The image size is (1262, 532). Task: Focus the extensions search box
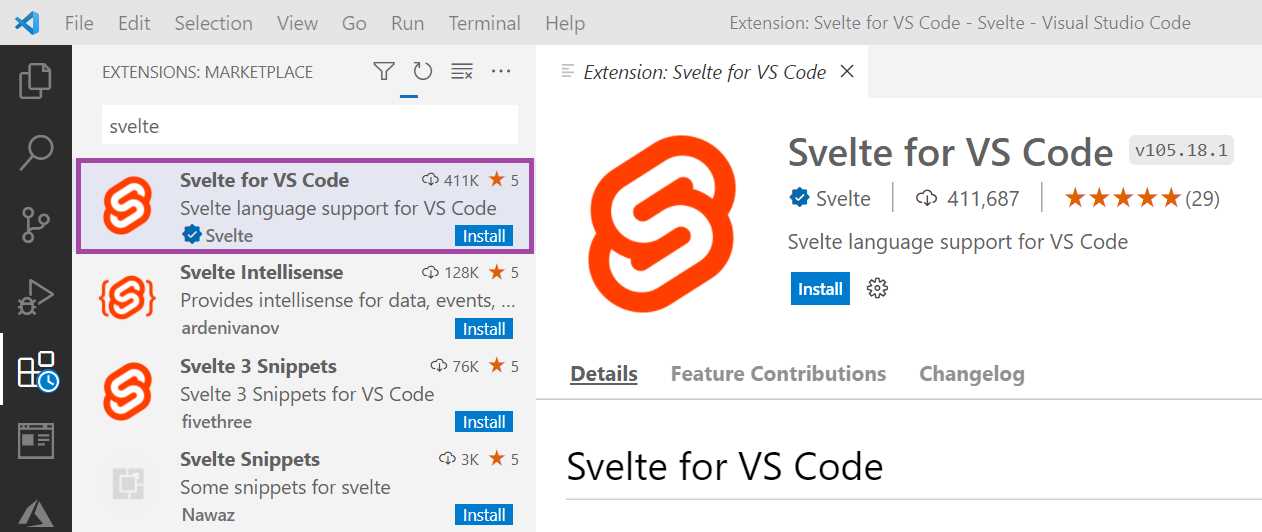(311, 126)
